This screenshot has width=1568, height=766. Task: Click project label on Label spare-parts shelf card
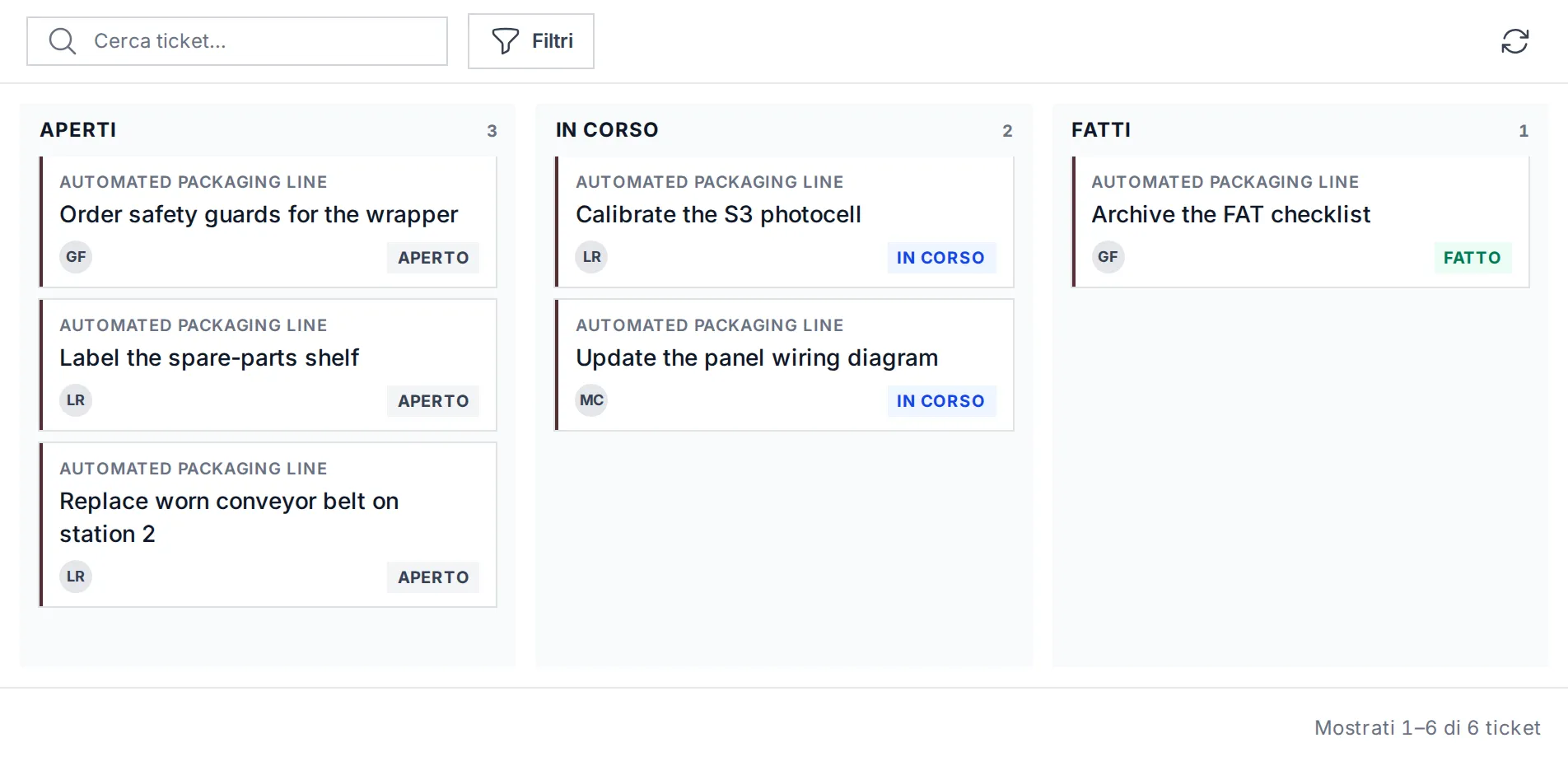point(194,325)
